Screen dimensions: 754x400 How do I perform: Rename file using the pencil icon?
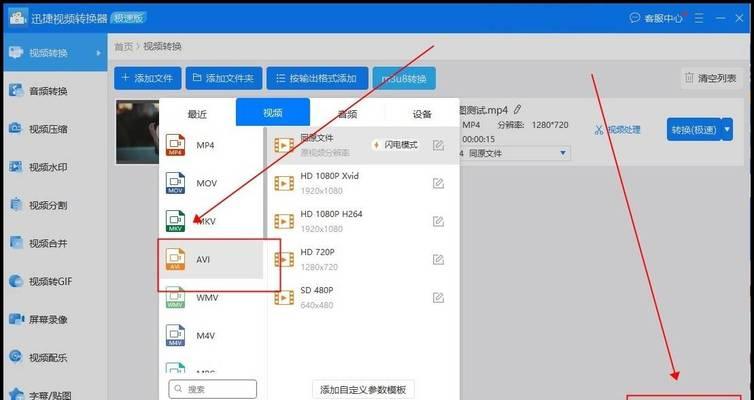click(517, 110)
